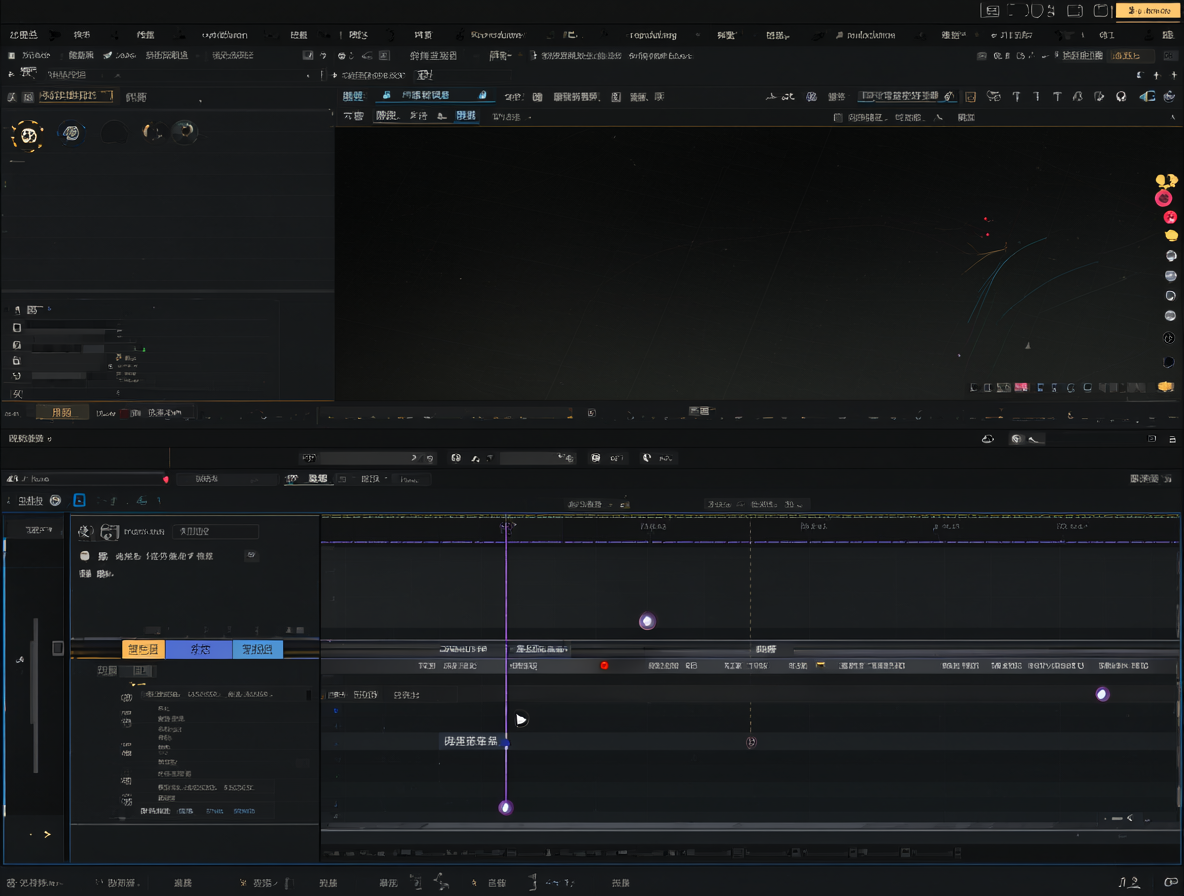Open the orange tab in the lower properties panel

[143, 649]
